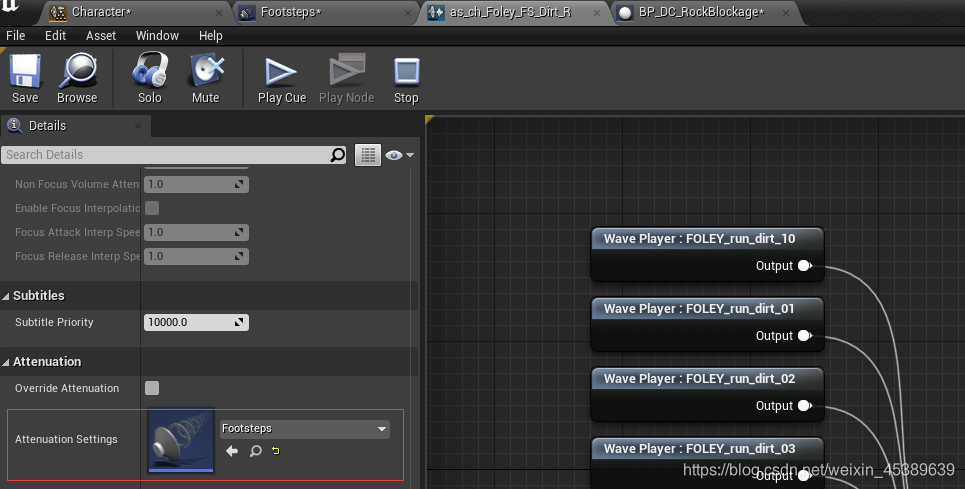965x489 pixels.
Task: Click Output pin of FOLEY_run_dirt_01 node
Action: click(804, 336)
